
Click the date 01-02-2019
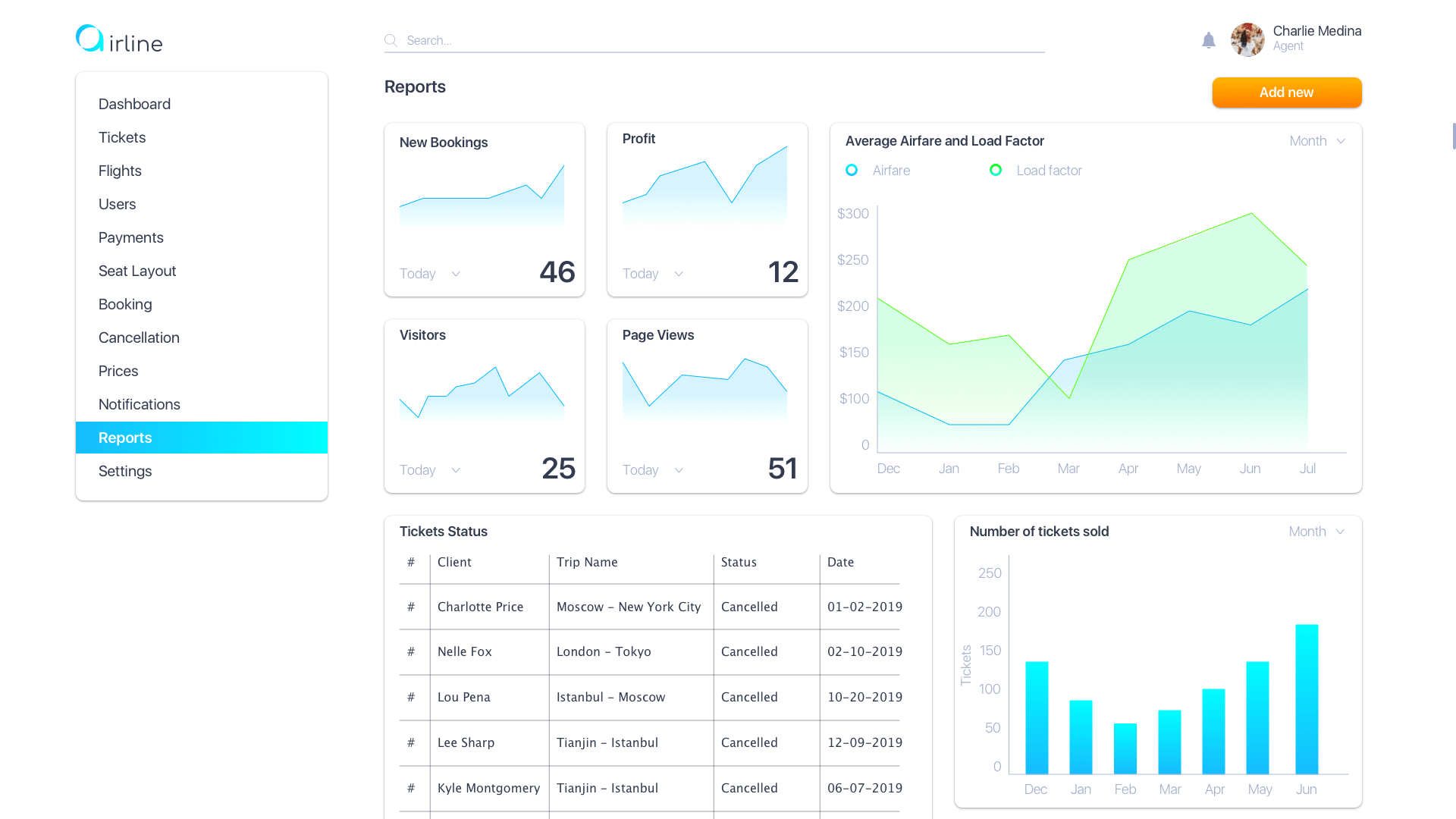[x=864, y=607]
